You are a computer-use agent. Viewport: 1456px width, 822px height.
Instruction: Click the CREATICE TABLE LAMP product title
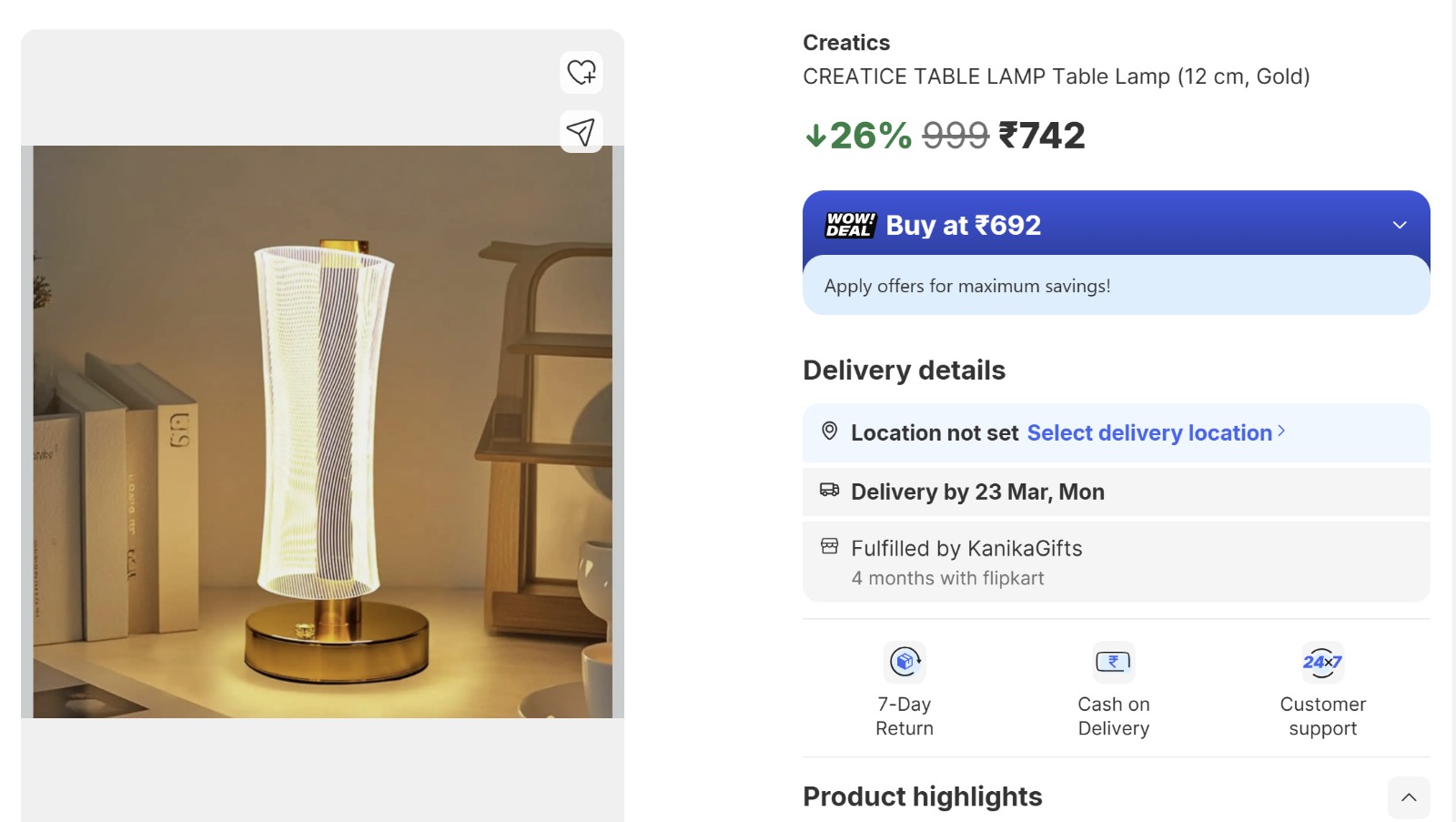tap(1056, 76)
